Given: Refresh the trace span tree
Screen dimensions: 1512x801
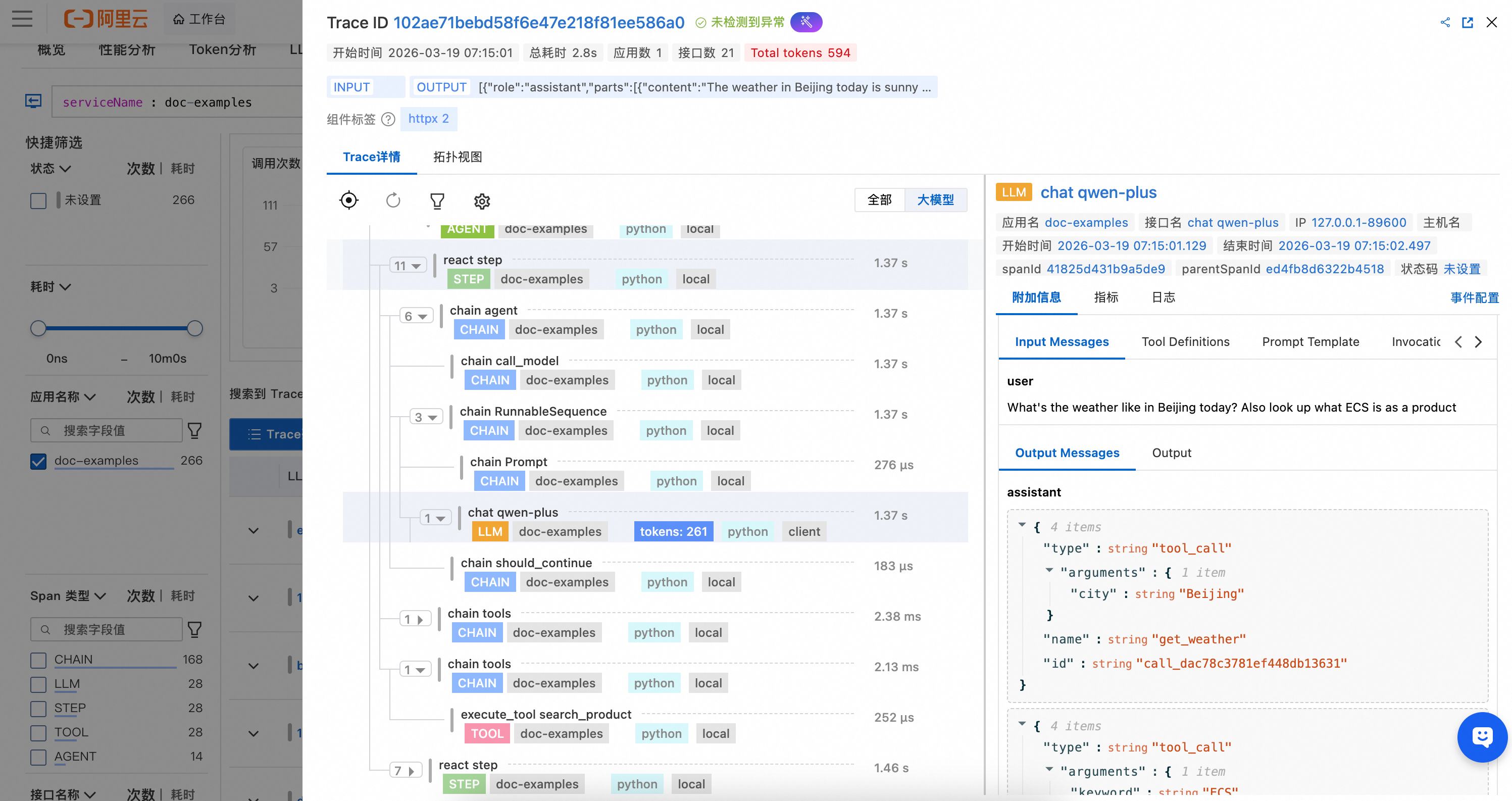Looking at the screenshot, I should click(x=393, y=201).
